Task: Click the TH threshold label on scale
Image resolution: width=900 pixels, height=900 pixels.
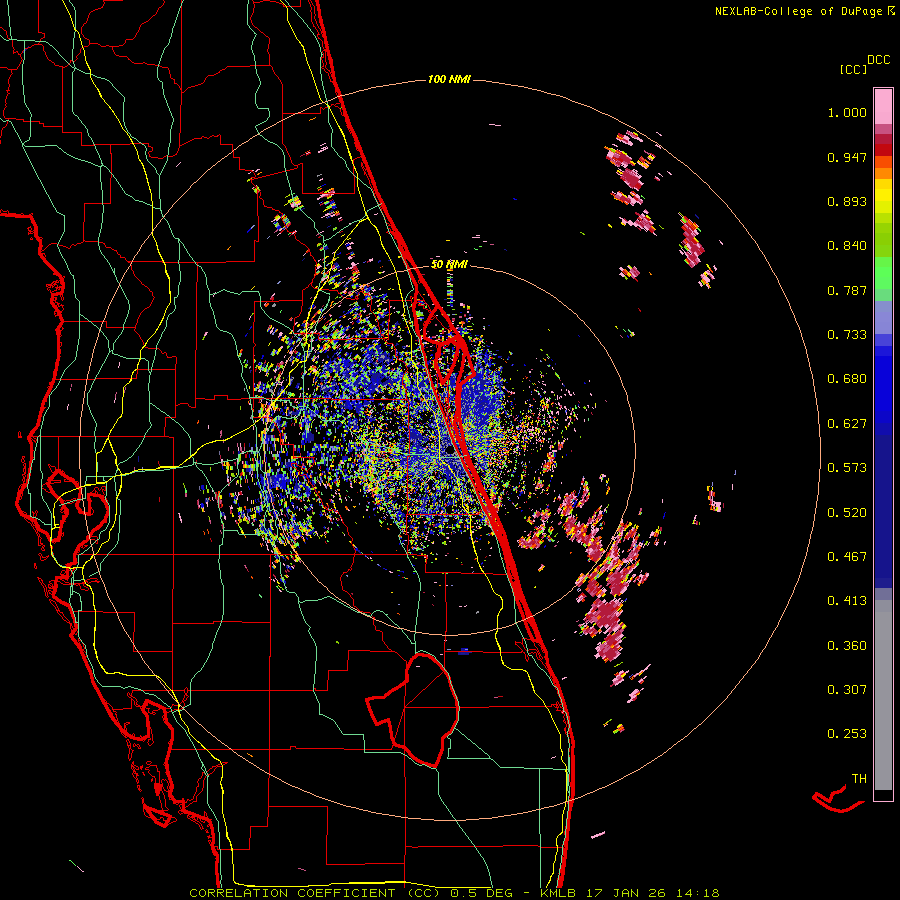Action: point(859,779)
